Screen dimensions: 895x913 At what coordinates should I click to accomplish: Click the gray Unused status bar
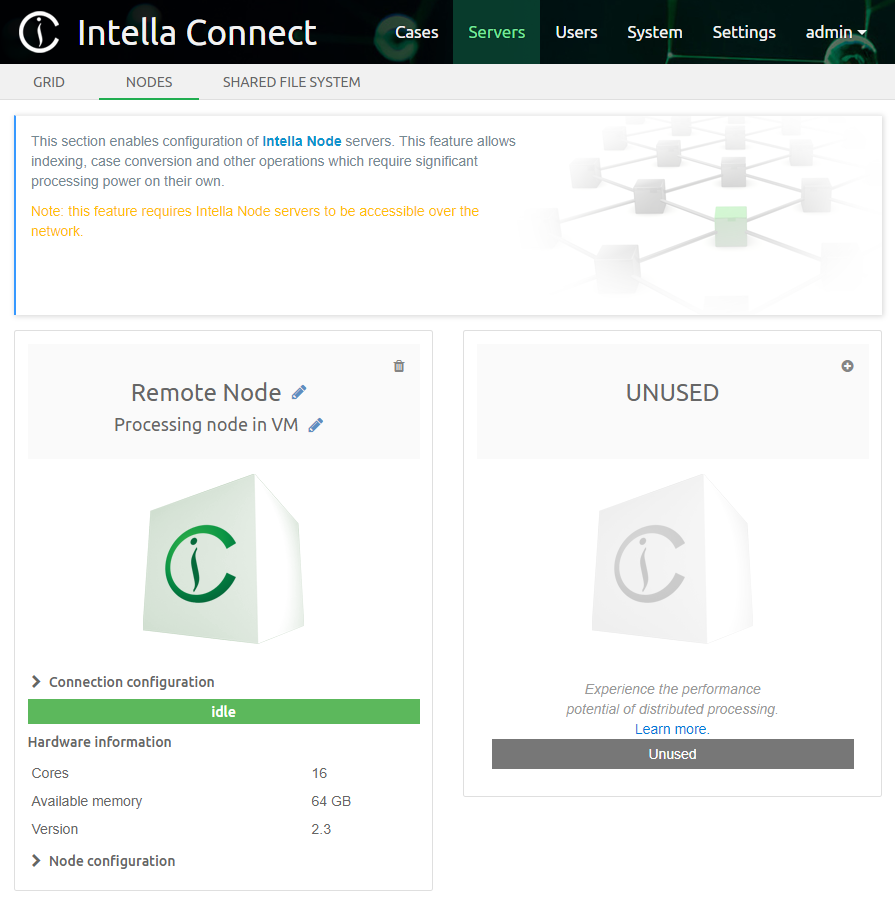click(x=672, y=754)
